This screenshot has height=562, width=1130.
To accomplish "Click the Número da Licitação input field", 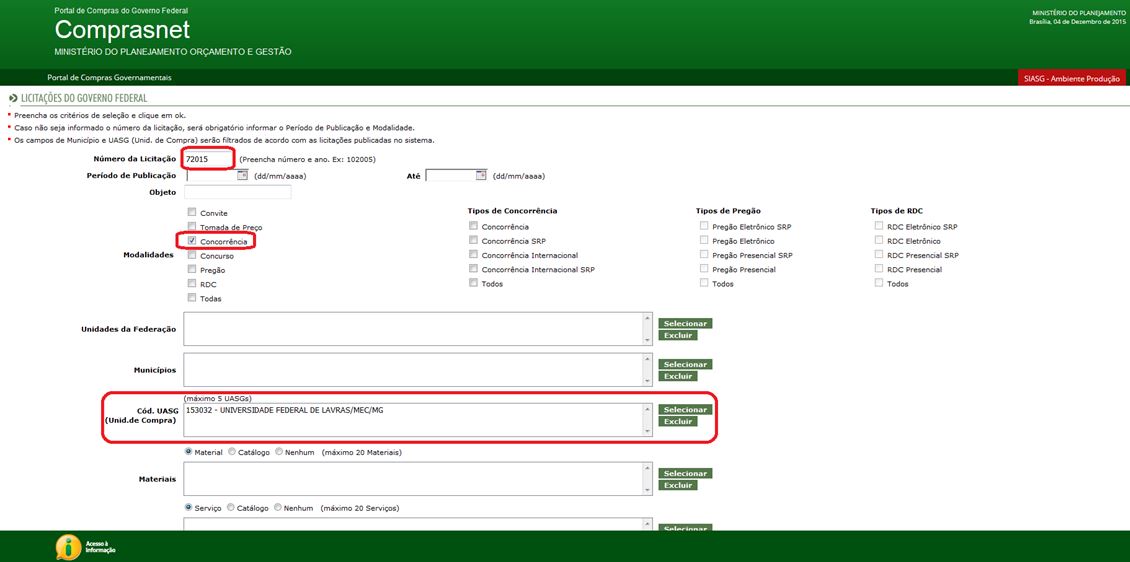I will coord(208,159).
